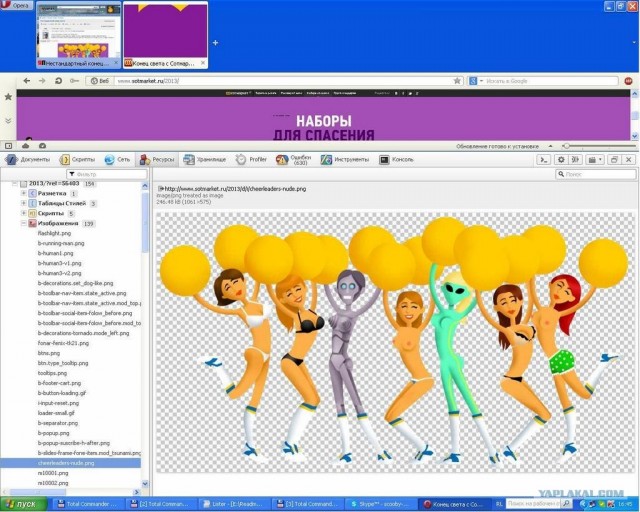Open the Инструменты utilities tab
The width and height of the screenshot is (640, 512).
345,159
